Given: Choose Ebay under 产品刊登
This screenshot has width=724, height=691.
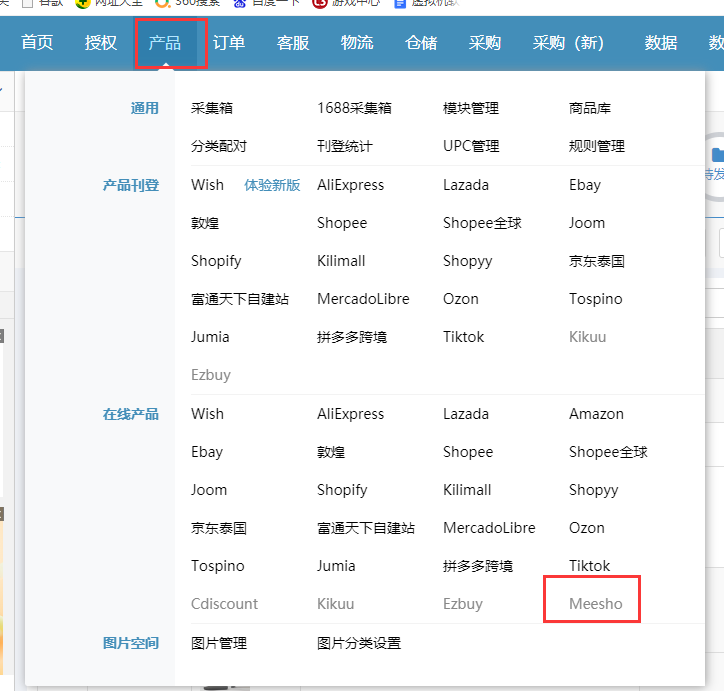Looking at the screenshot, I should 585,185.
